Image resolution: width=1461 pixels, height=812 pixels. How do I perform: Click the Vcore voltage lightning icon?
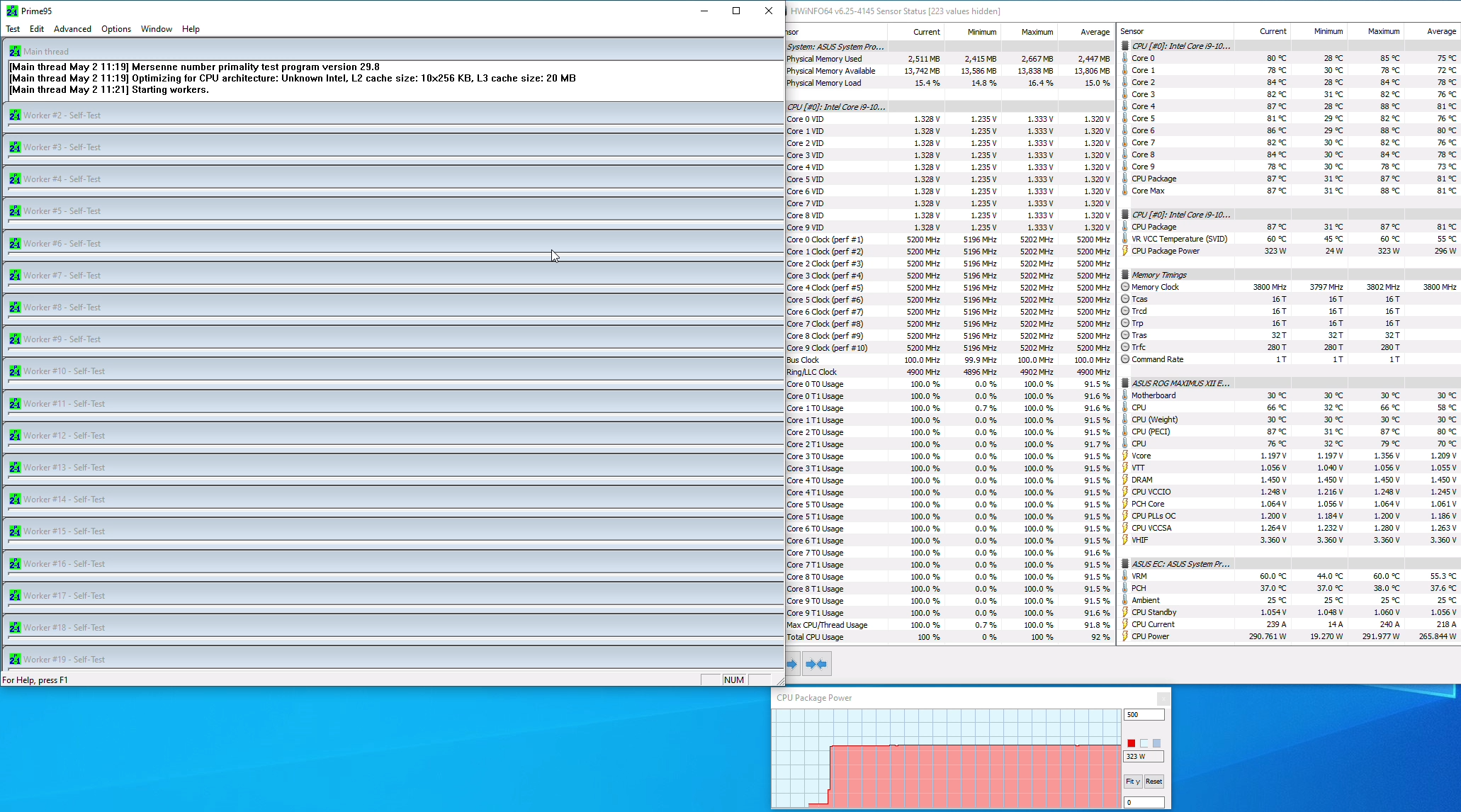click(1125, 456)
